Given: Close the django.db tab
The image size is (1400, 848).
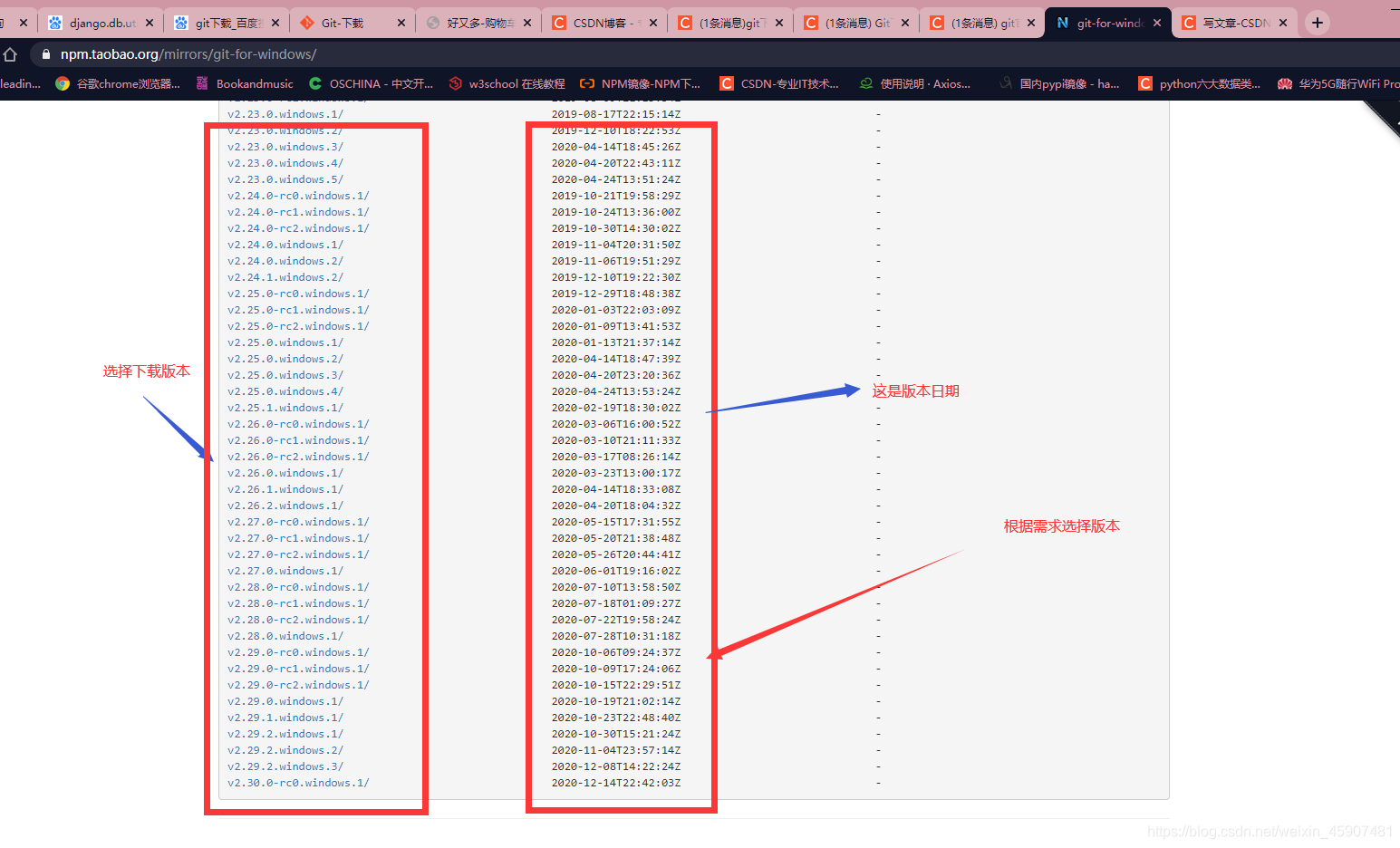Looking at the screenshot, I should tap(150, 23).
